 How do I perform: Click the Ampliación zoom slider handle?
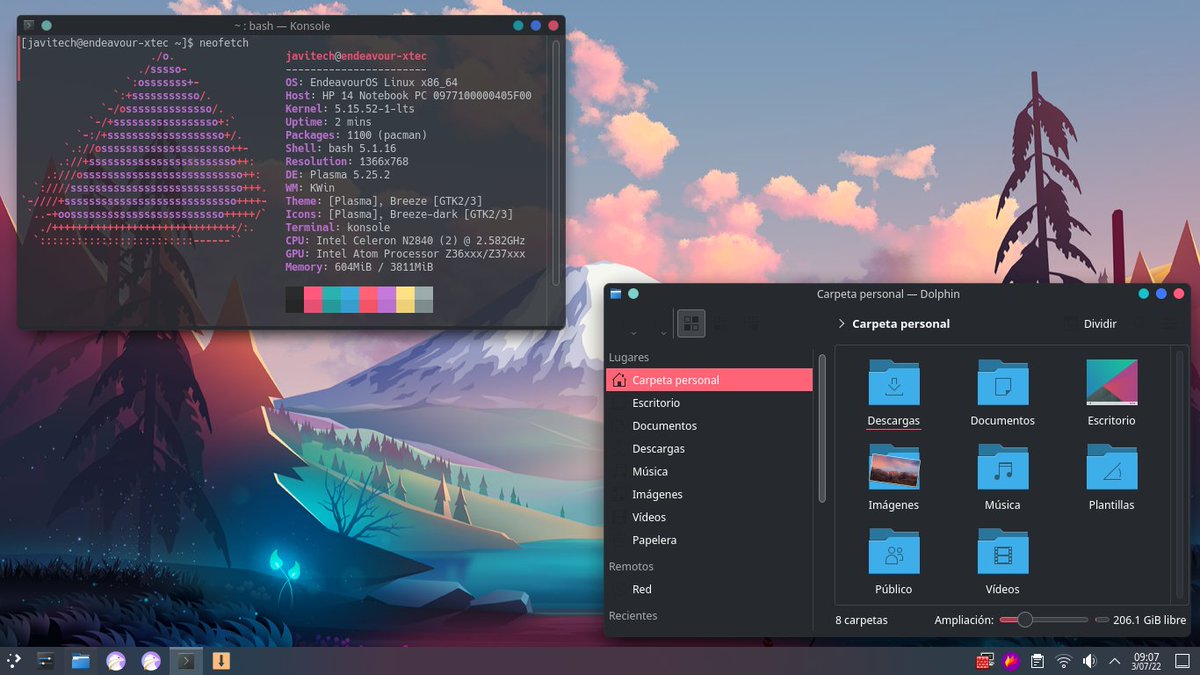point(1024,620)
